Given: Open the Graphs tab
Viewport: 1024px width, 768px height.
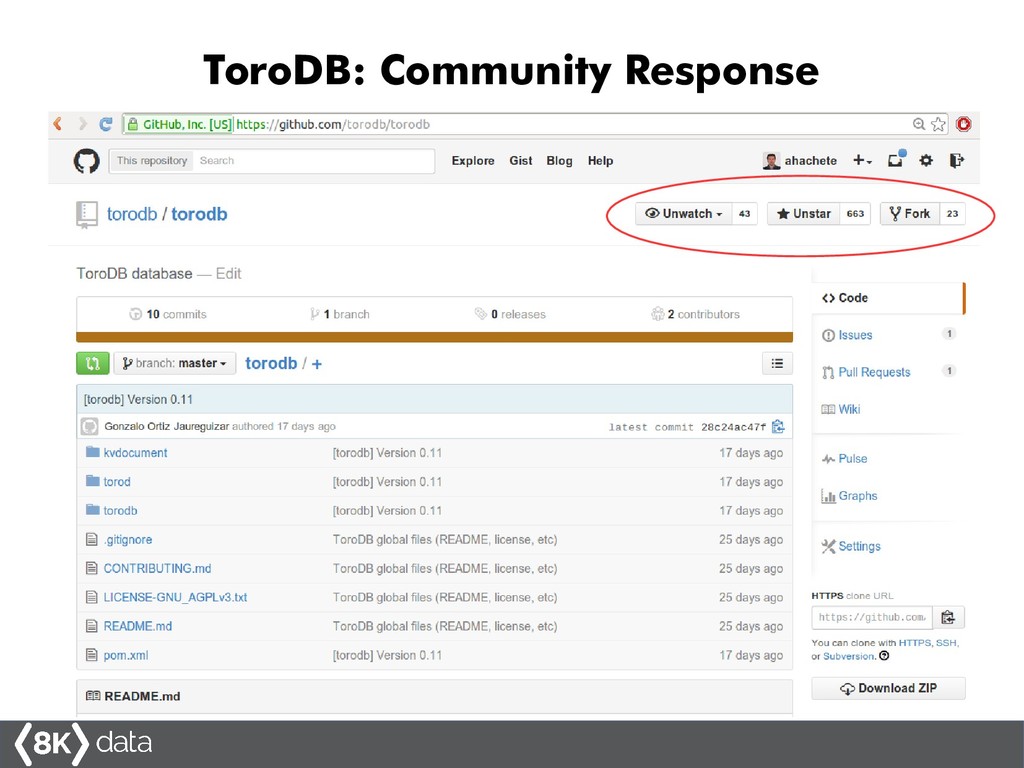Looking at the screenshot, I should [x=849, y=496].
